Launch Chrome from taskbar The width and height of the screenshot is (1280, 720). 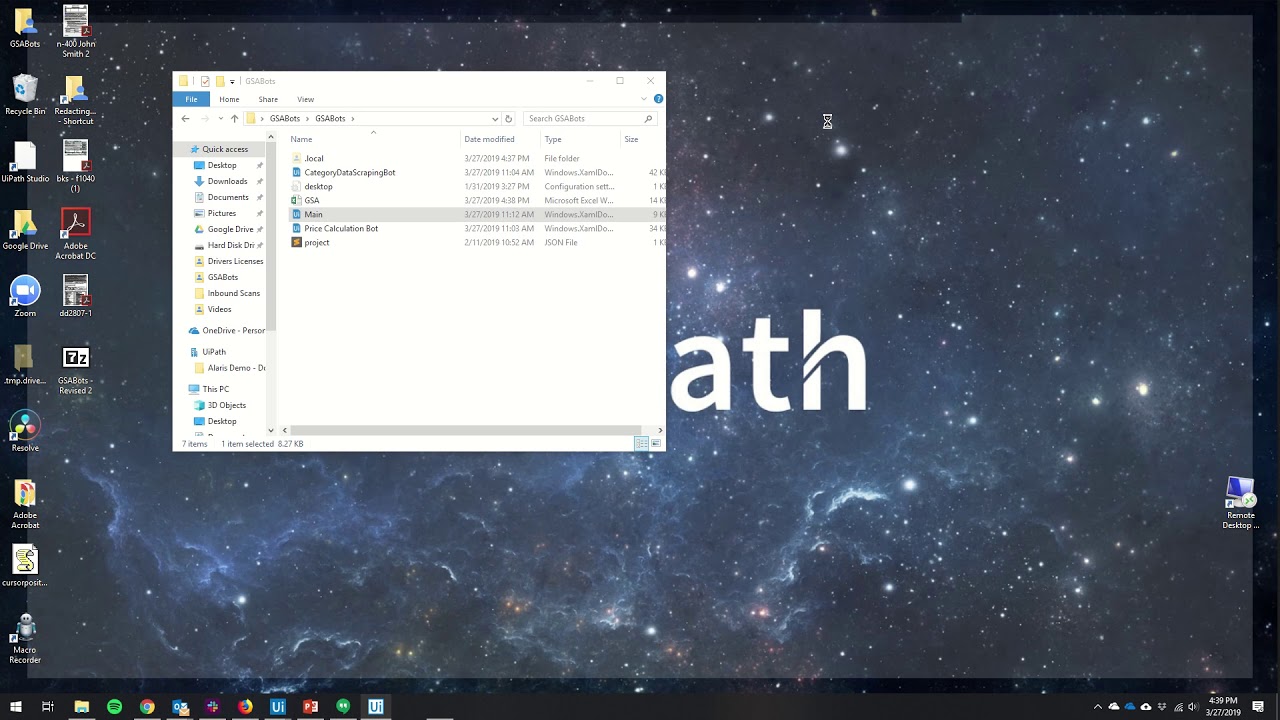[x=147, y=707]
